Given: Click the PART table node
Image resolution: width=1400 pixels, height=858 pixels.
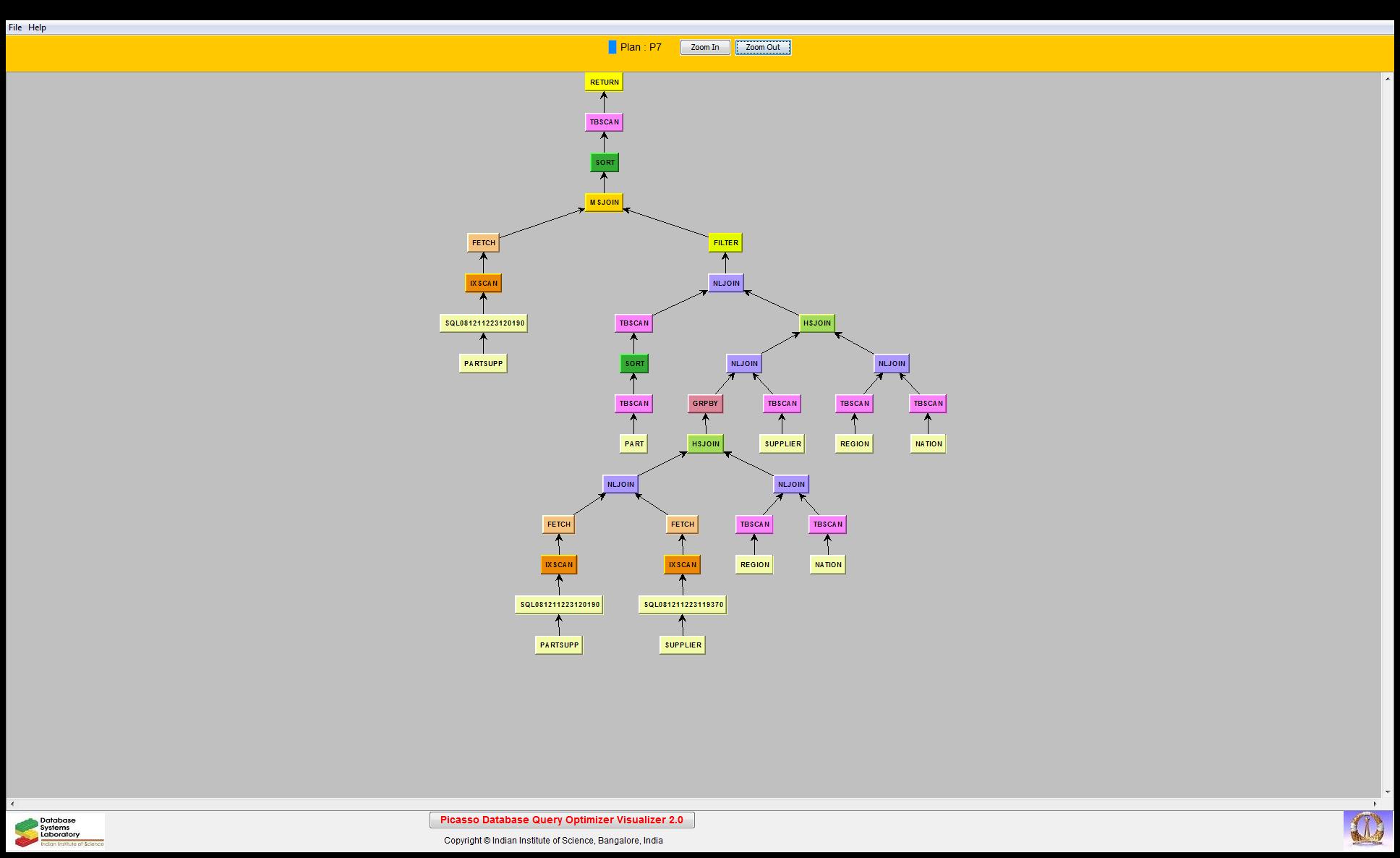Looking at the screenshot, I should tap(634, 444).
